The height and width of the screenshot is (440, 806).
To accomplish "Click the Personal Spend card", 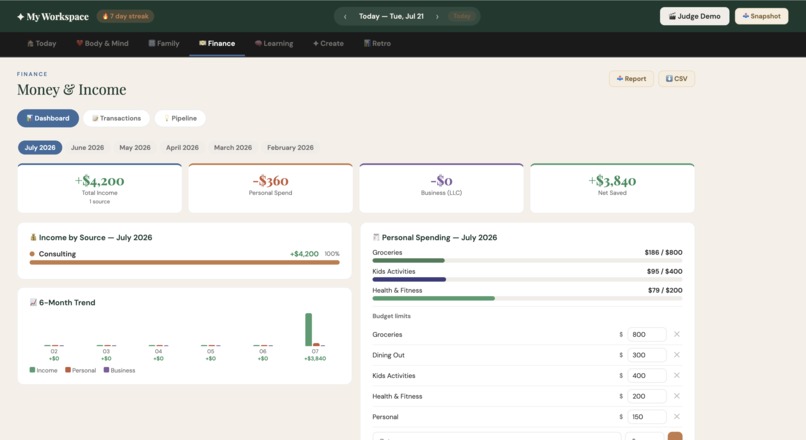I will coord(270,188).
